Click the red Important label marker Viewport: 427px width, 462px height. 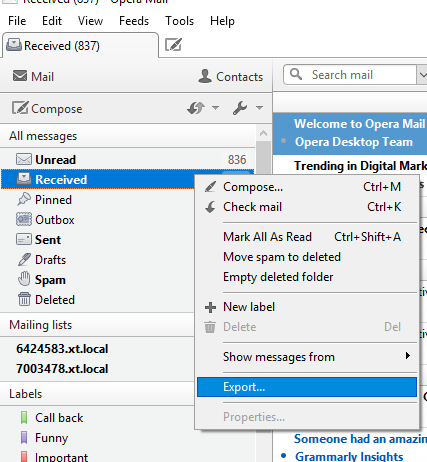click(x=24, y=457)
